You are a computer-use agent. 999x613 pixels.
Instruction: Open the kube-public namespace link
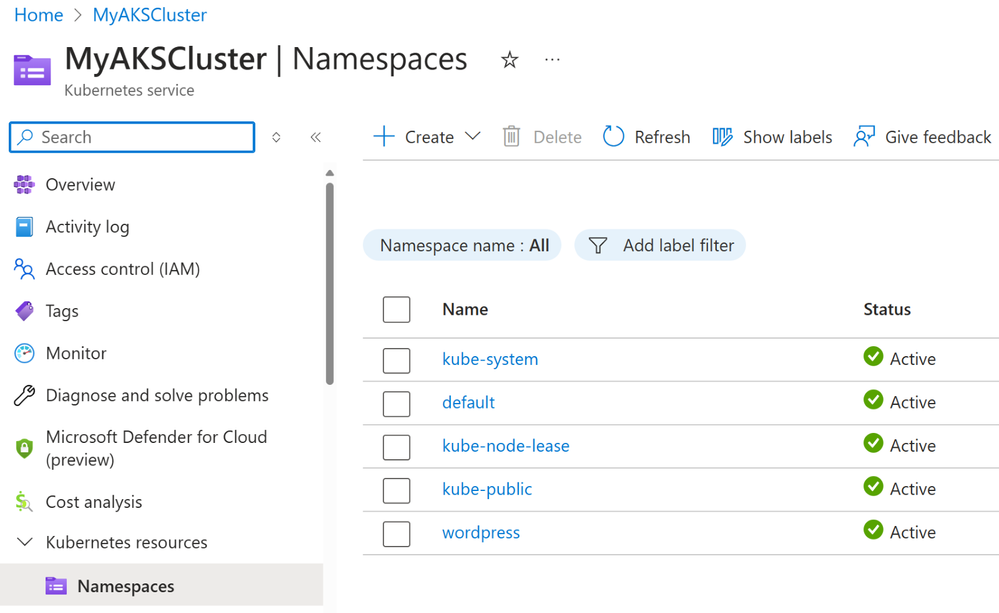(x=487, y=489)
